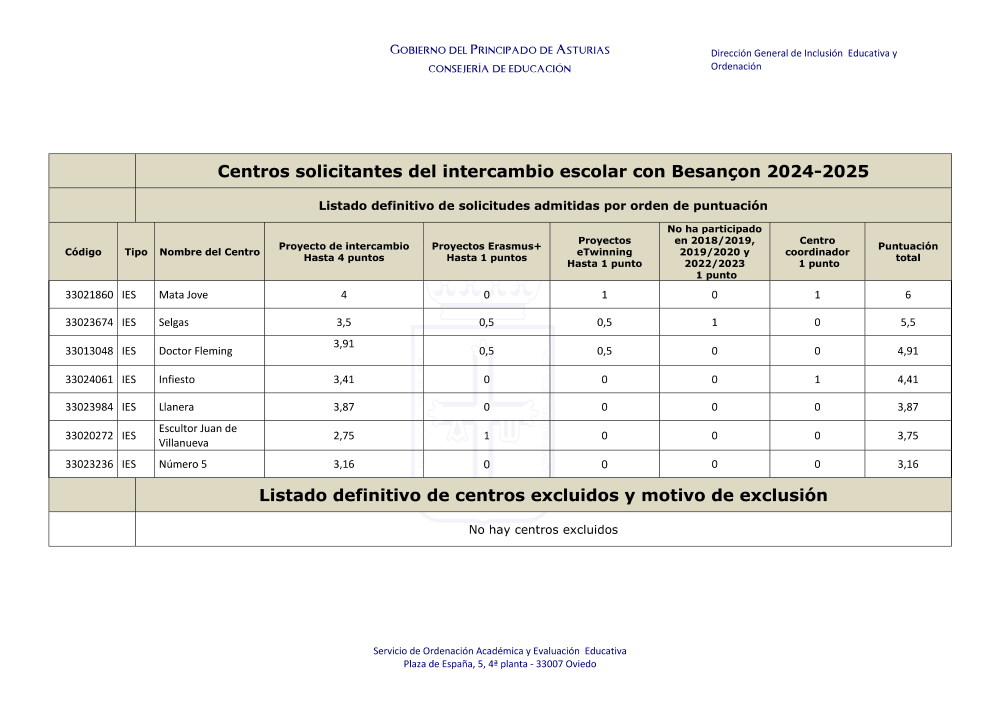Click the Escultor Juan de Villanueva cell

click(x=197, y=436)
